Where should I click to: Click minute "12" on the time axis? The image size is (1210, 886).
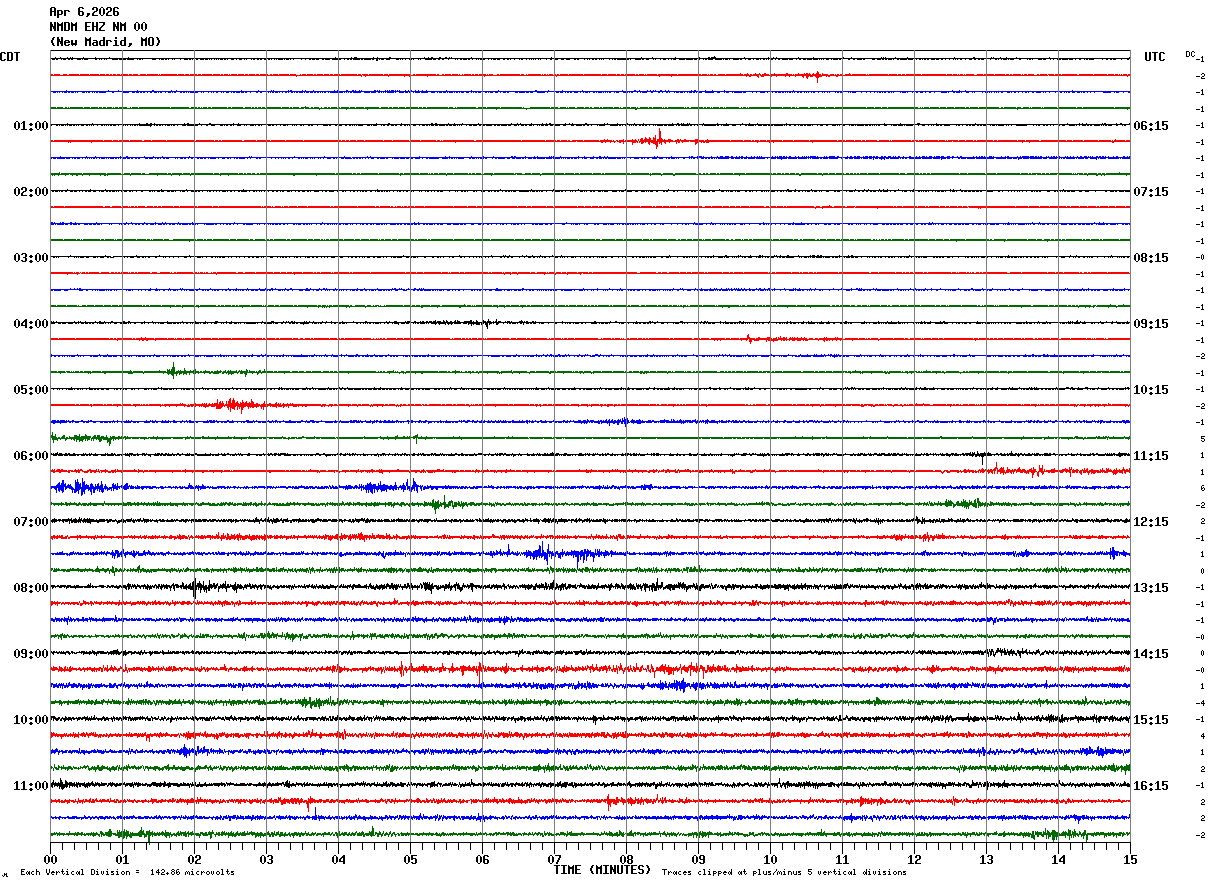point(914,859)
